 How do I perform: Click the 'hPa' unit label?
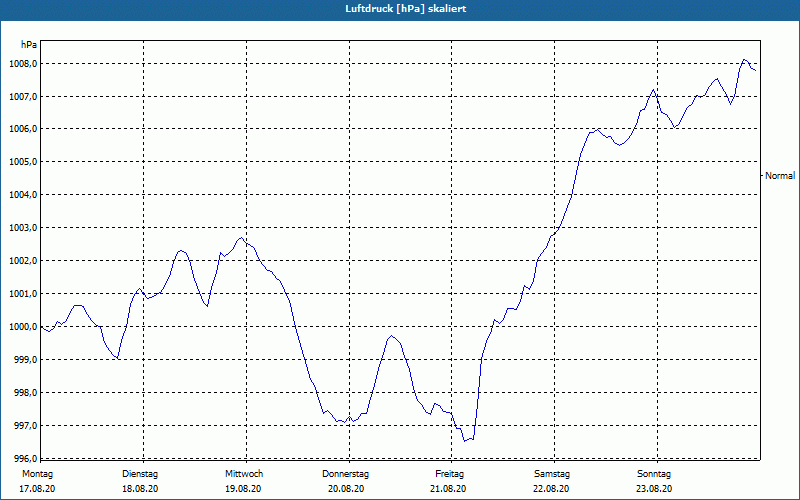coord(29,45)
